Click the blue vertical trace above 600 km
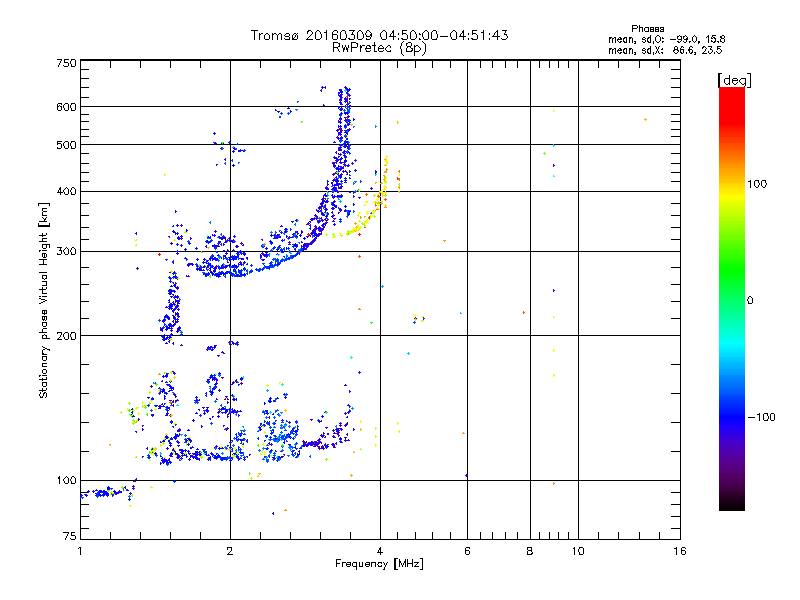This screenshot has height=600, width=800. (x=344, y=99)
